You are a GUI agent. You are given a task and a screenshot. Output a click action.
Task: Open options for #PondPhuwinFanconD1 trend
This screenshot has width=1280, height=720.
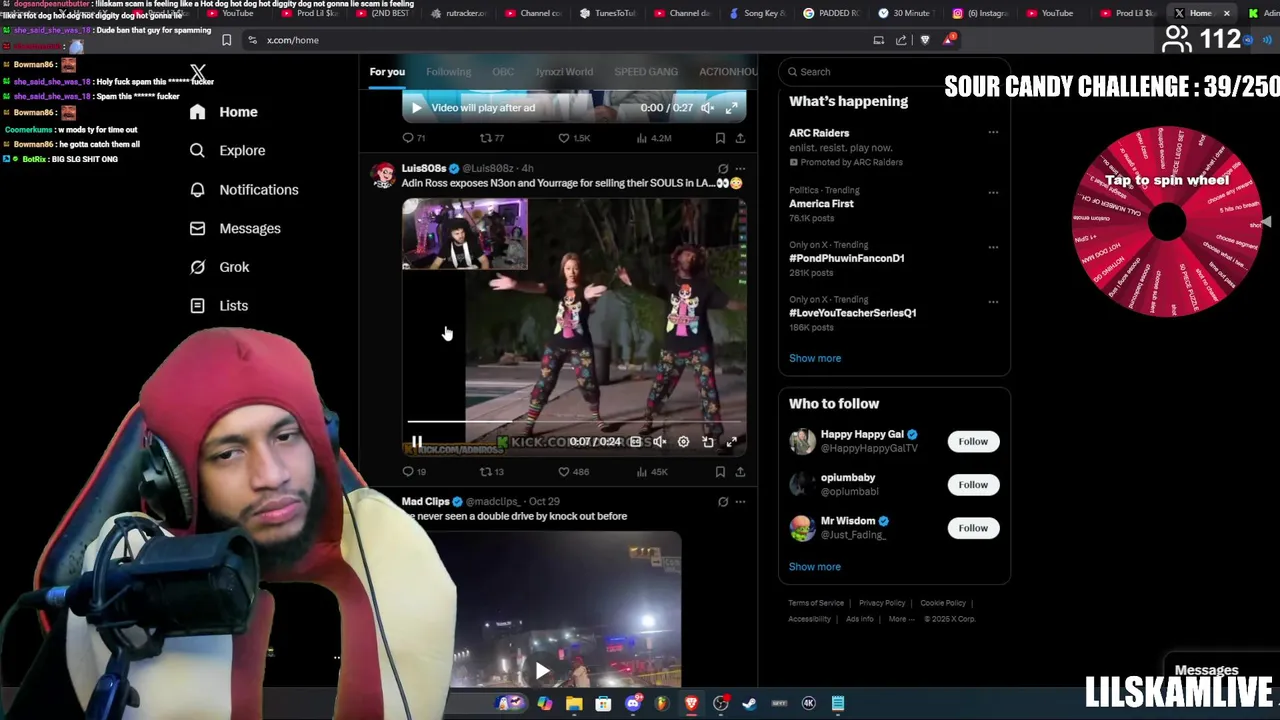click(x=993, y=247)
